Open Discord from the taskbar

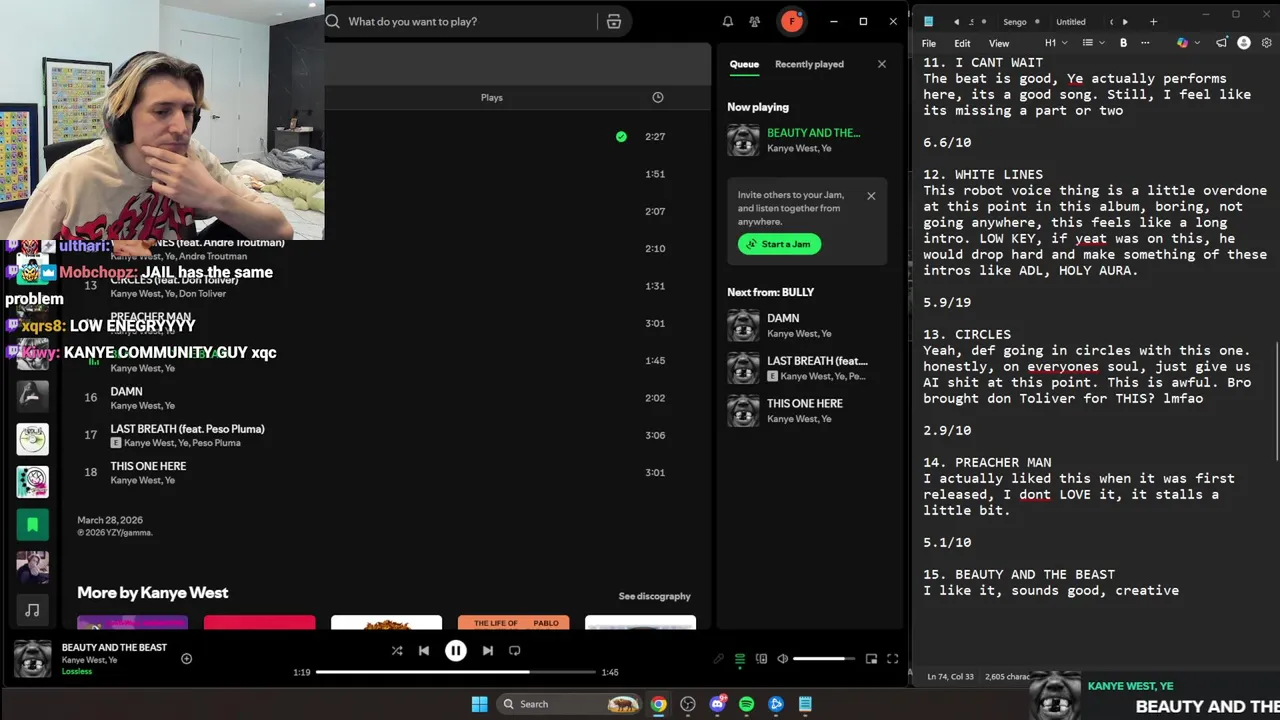tap(718, 704)
